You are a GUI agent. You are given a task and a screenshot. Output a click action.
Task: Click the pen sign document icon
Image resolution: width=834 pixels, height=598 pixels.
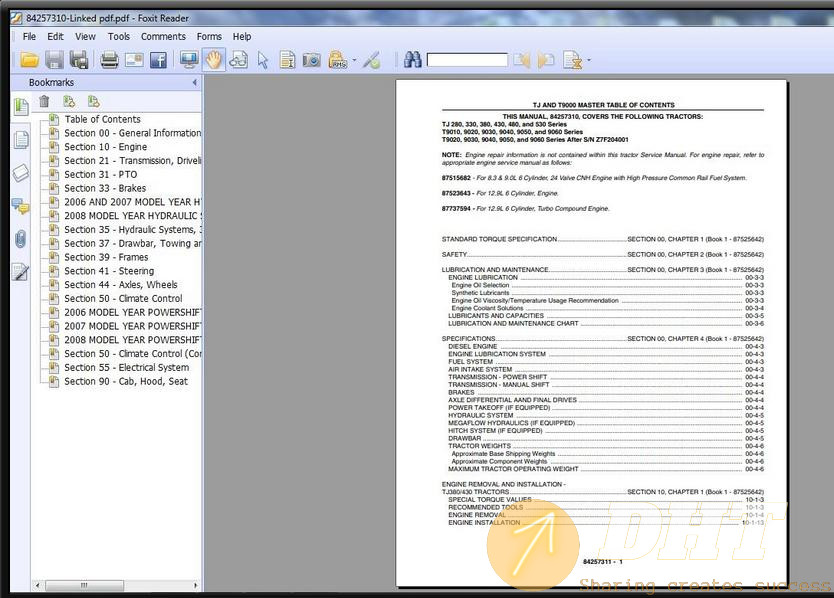(372, 60)
